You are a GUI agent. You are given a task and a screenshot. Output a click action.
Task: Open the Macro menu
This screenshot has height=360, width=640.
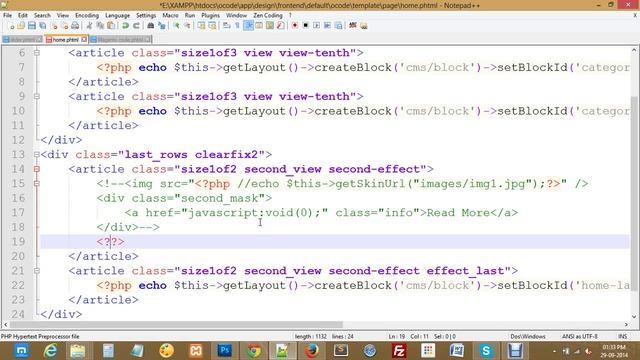170,15
